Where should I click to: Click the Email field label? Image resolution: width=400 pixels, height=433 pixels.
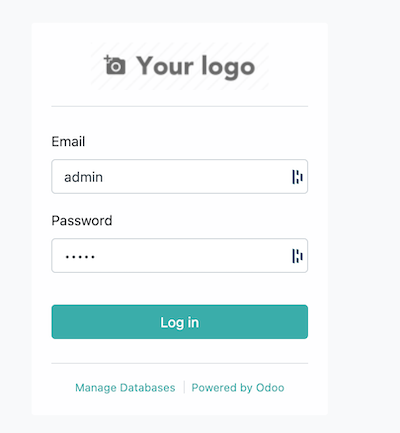coord(68,141)
